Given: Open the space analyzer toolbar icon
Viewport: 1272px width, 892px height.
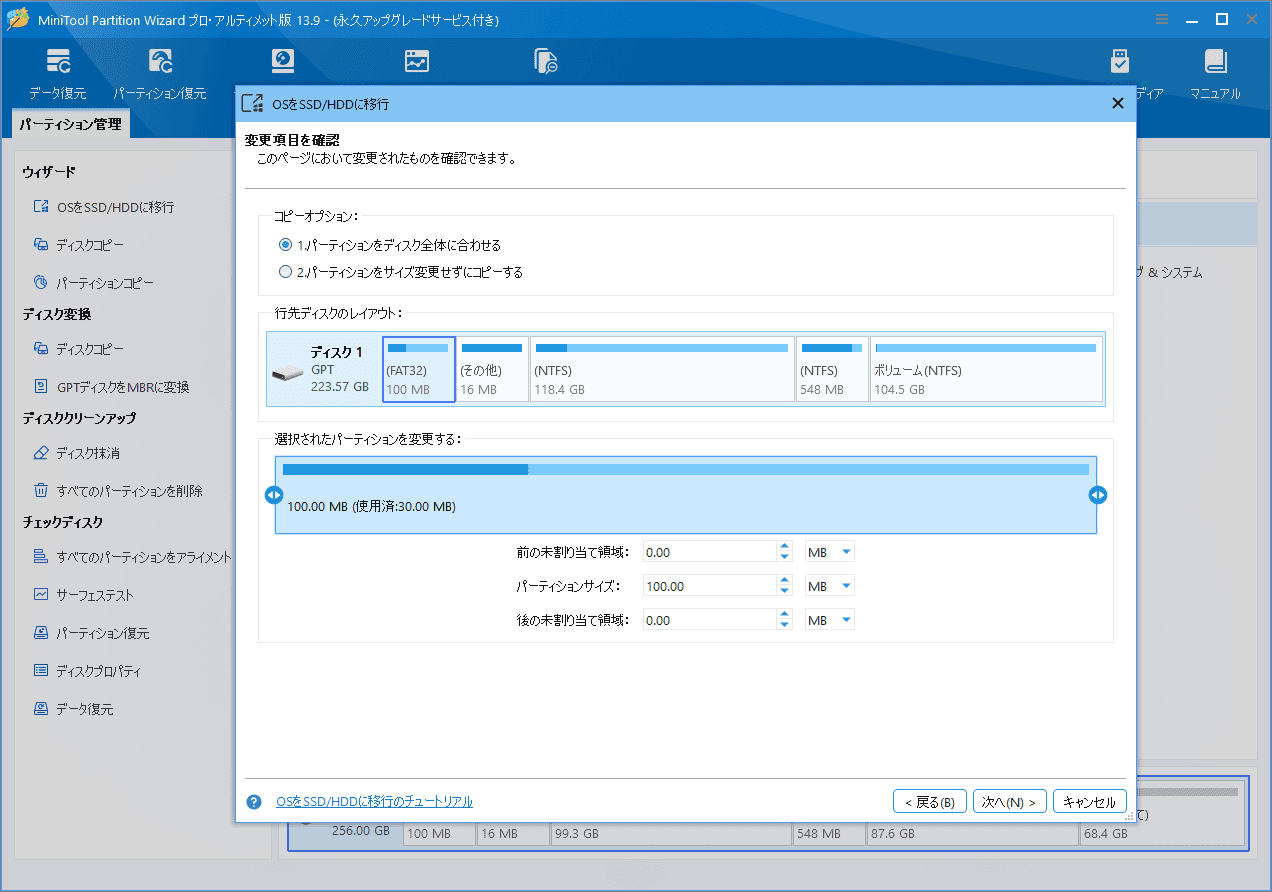Looking at the screenshot, I should (x=417, y=61).
